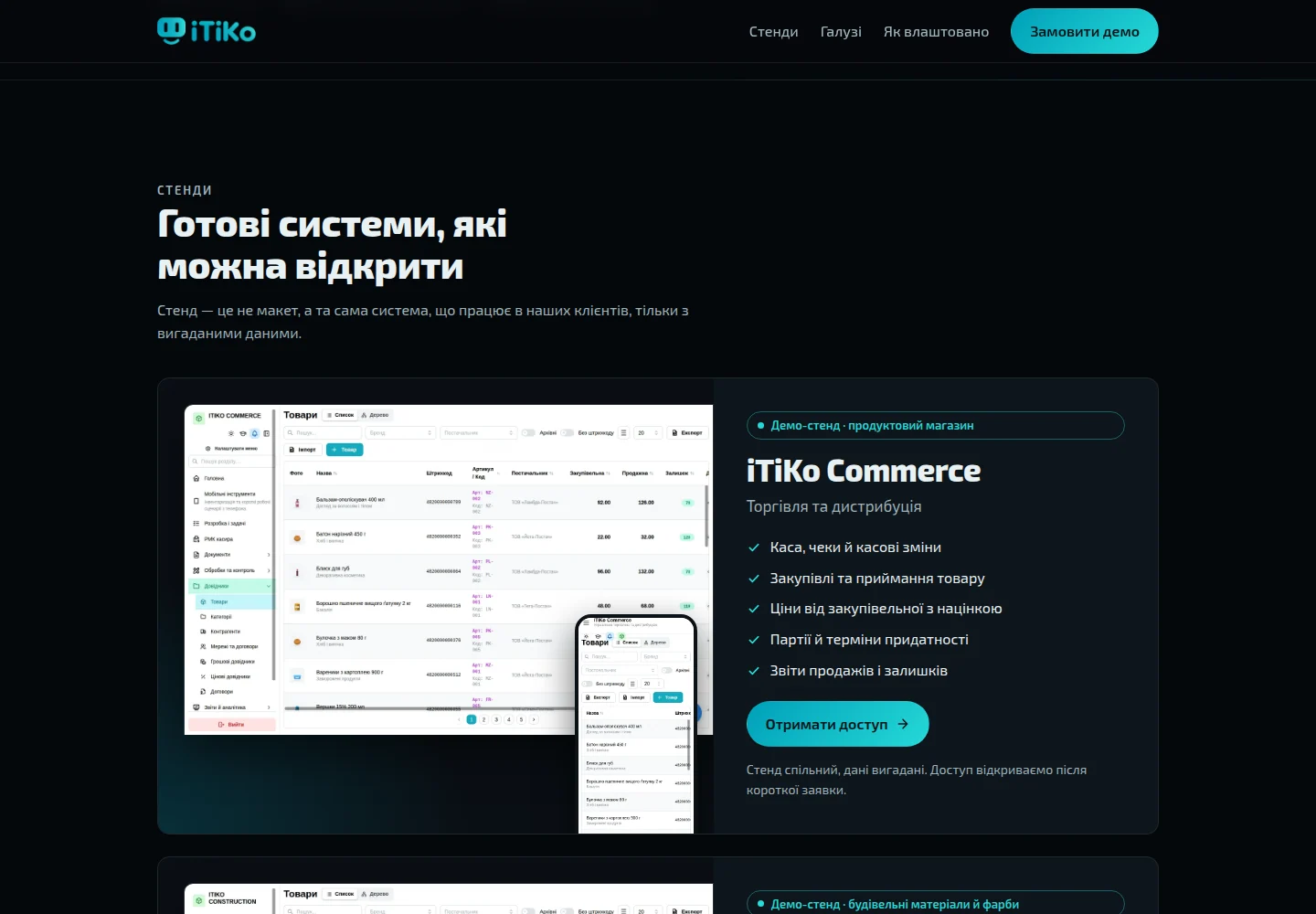Open the Бренд dropdown in the Commerce desktop preview
1316x914 pixels.
click(x=401, y=433)
